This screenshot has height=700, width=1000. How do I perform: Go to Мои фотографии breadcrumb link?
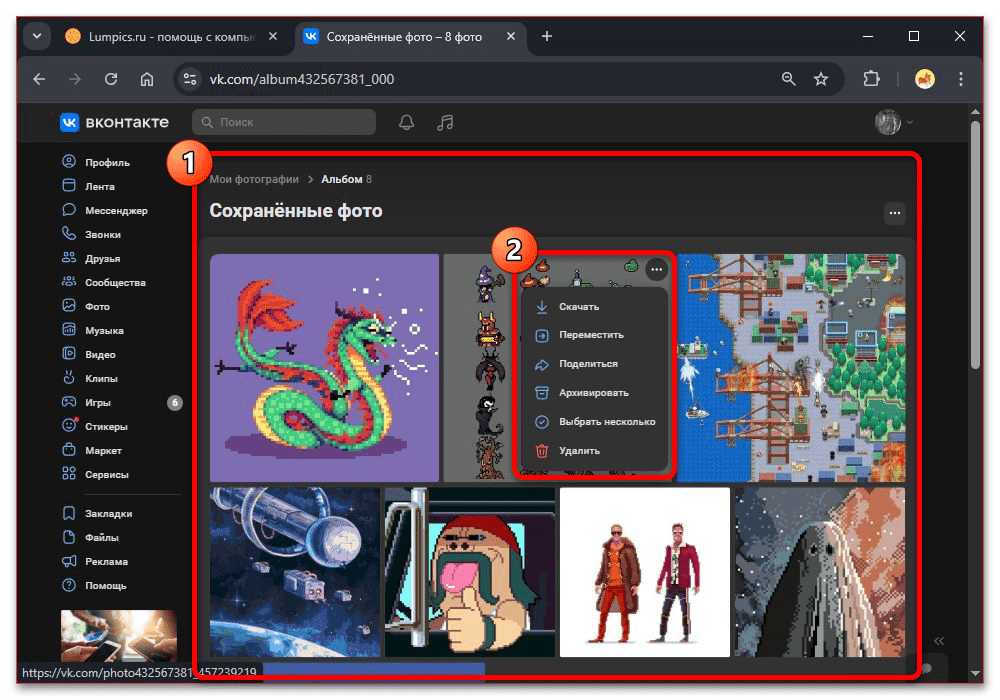pyautogui.click(x=254, y=179)
